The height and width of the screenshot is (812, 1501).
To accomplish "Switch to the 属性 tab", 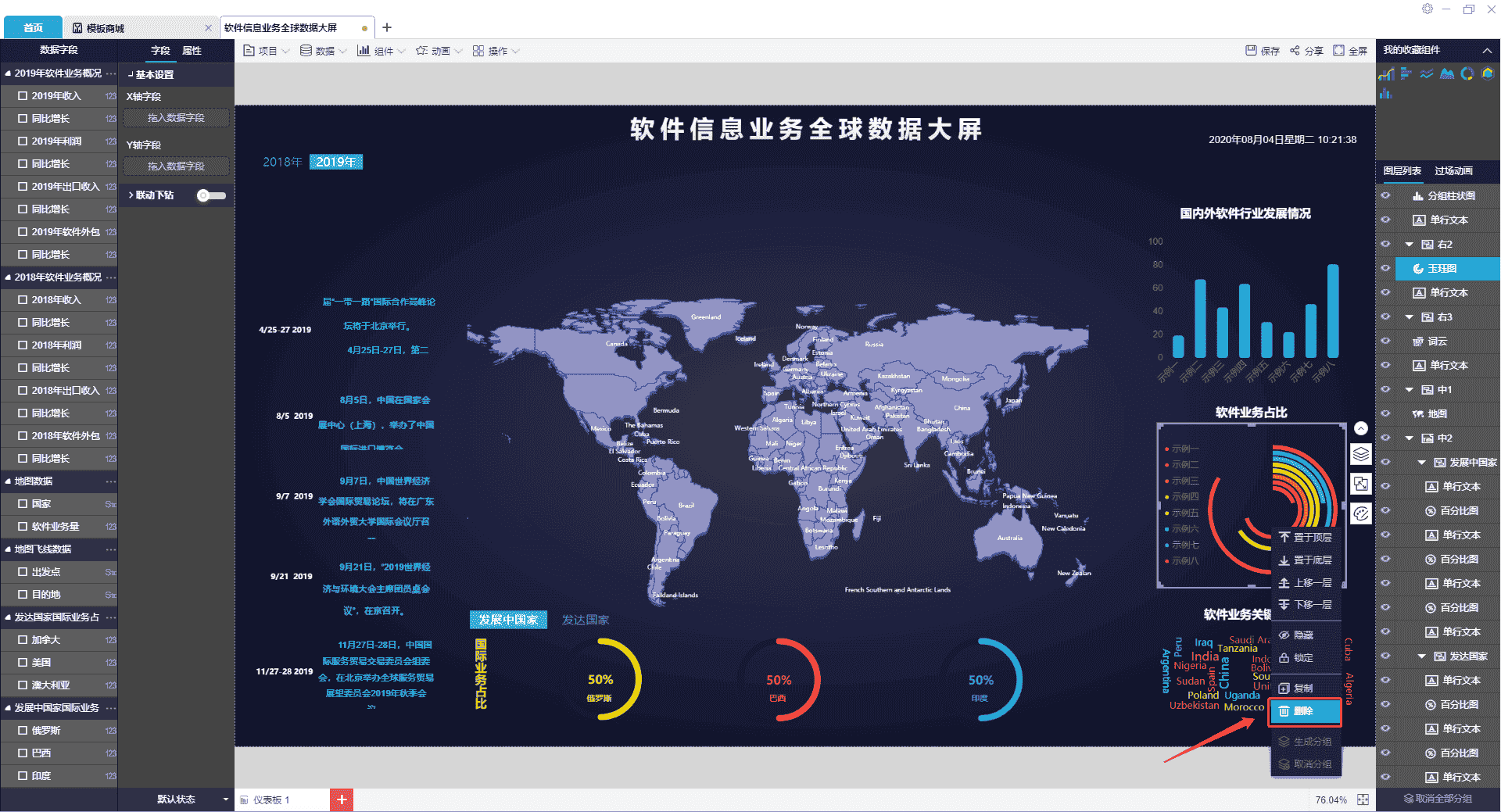I will click(x=192, y=51).
